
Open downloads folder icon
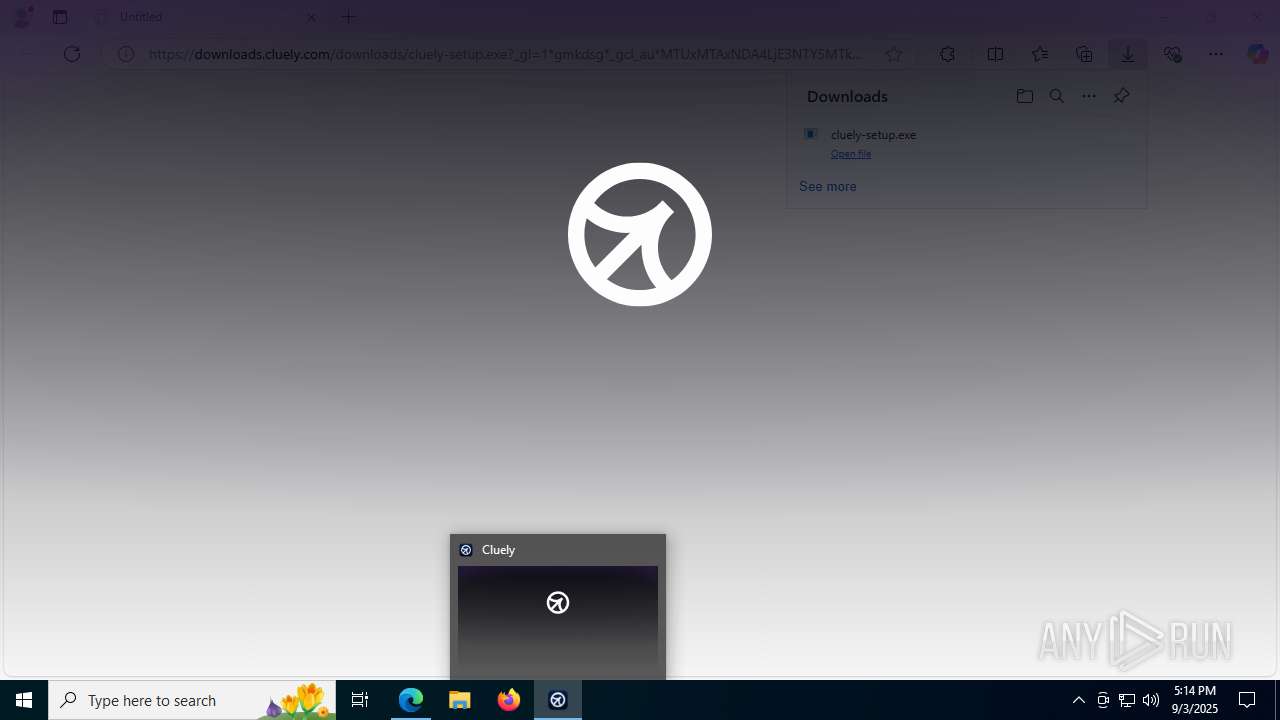coord(1024,96)
